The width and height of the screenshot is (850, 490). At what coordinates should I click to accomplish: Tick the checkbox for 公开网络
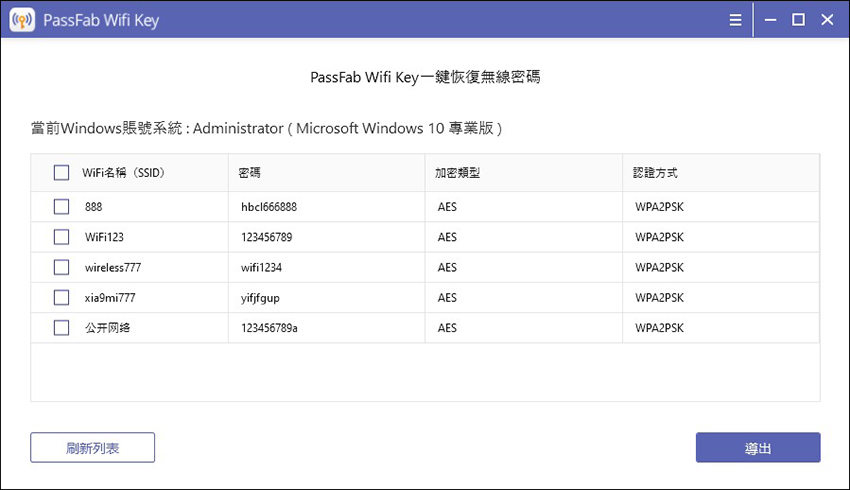point(61,328)
